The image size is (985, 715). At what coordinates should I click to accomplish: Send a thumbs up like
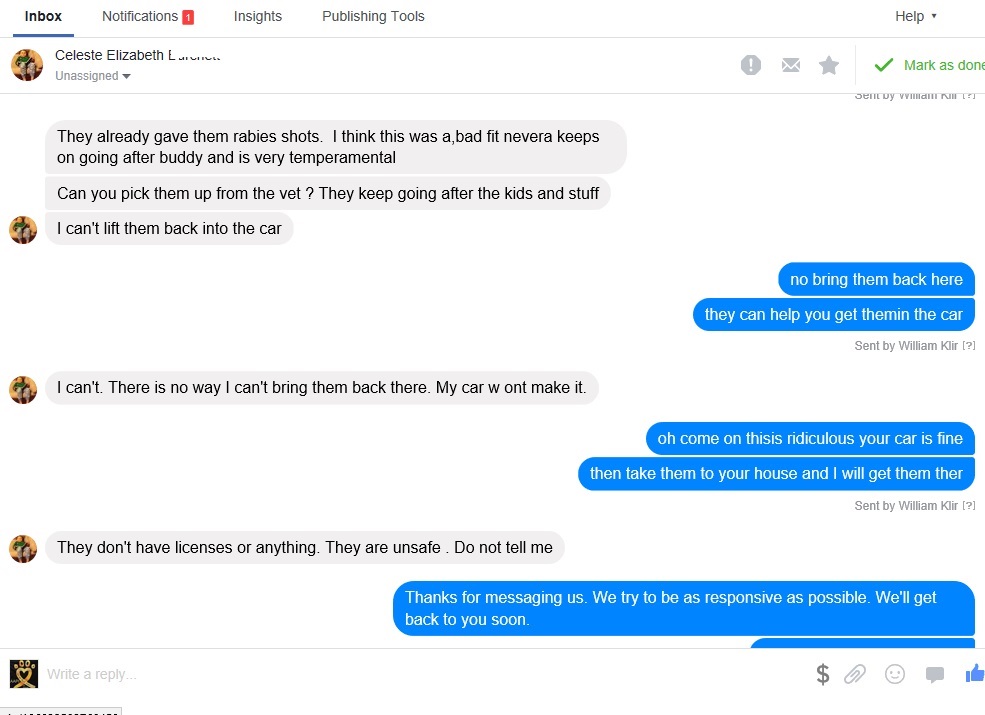pos(975,674)
